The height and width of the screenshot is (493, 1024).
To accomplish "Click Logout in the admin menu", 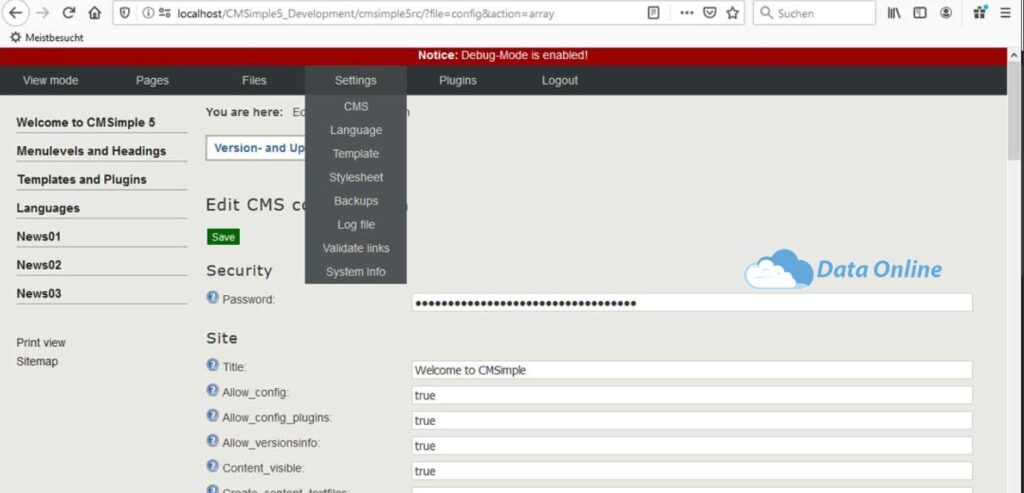I will 560,80.
